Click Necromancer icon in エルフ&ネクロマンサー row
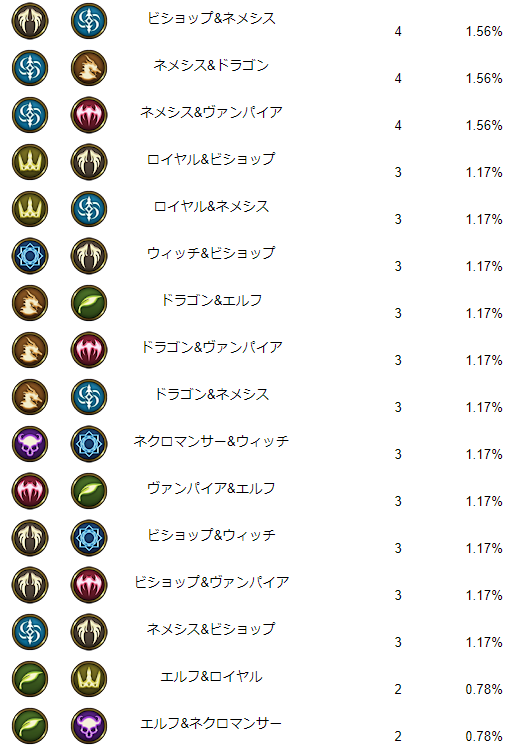The width and height of the screenshot is (519, 751). (x=89, y=725)
